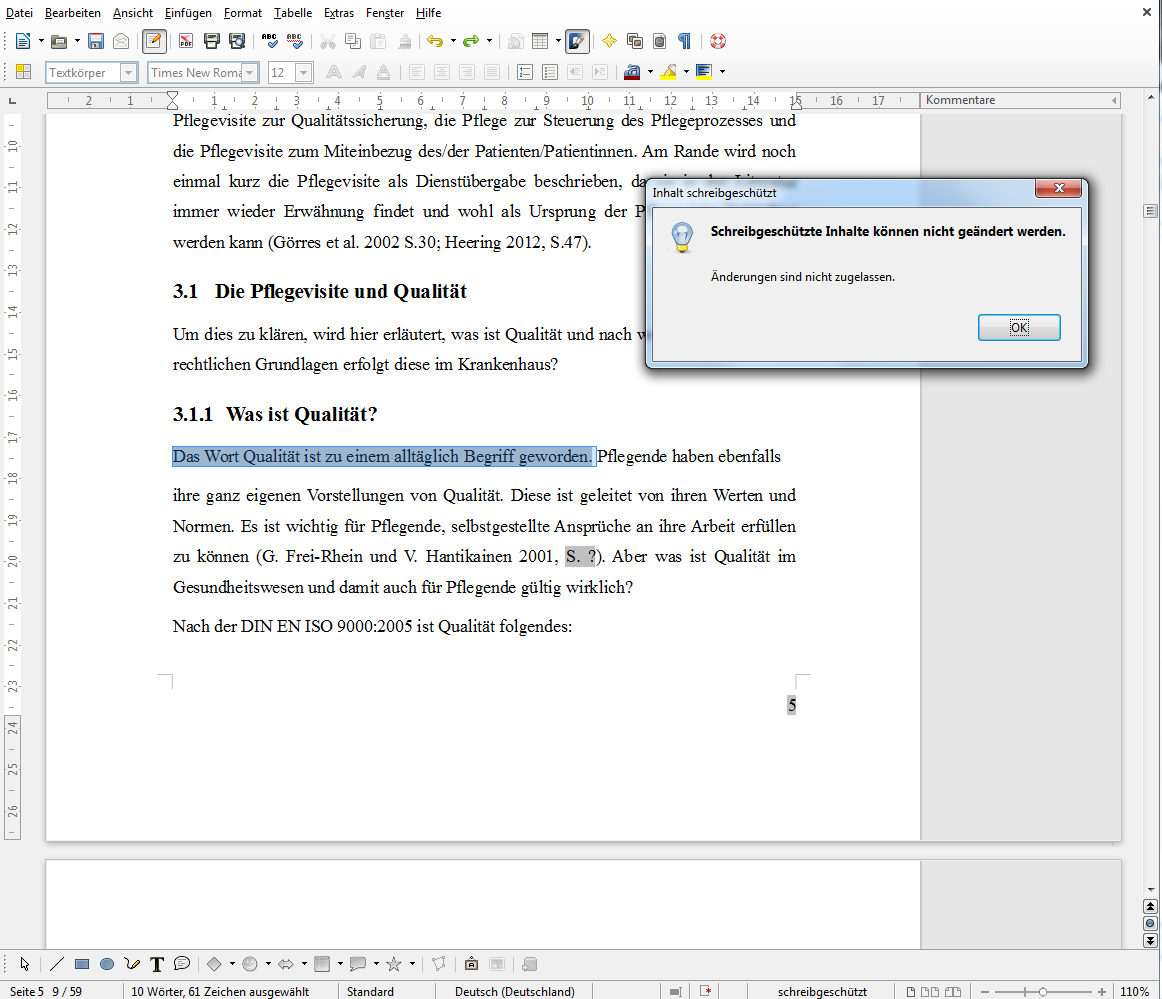Close the Inhalt schreibgeschützt dialog
The image size is (1162, 999).
click(1059, 188)
